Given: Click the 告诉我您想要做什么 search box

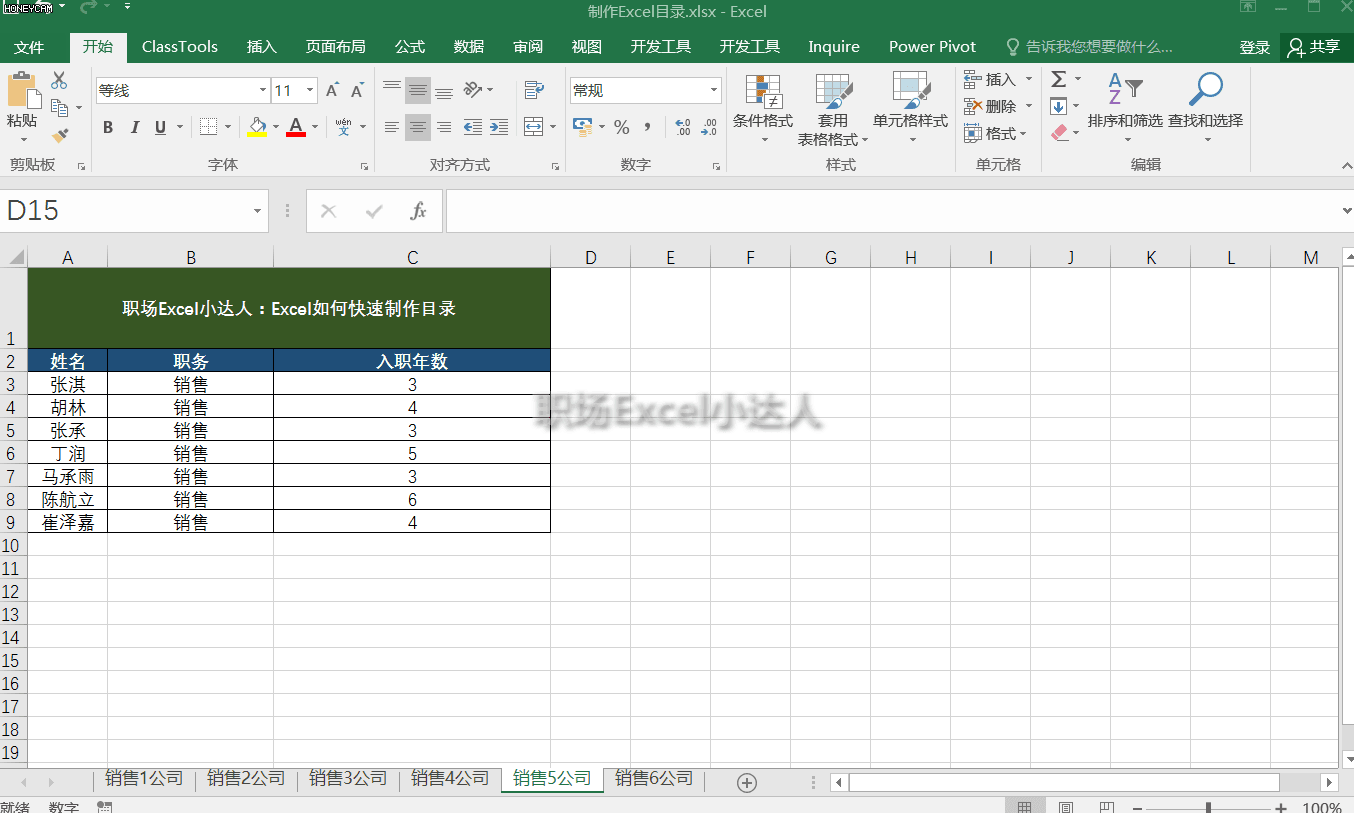Looking at the screenshot, I should pos(1089,47).
